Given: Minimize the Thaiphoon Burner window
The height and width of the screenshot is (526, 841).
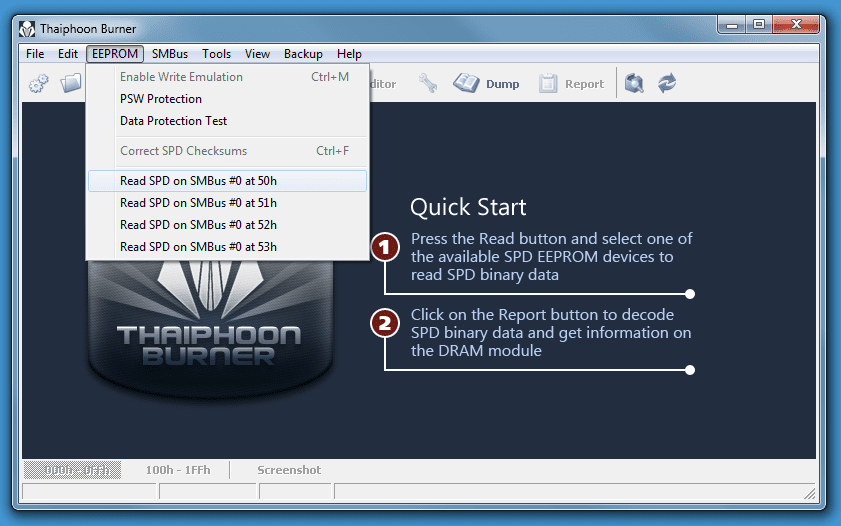Looking at the screenshot, I should (732, 25).
